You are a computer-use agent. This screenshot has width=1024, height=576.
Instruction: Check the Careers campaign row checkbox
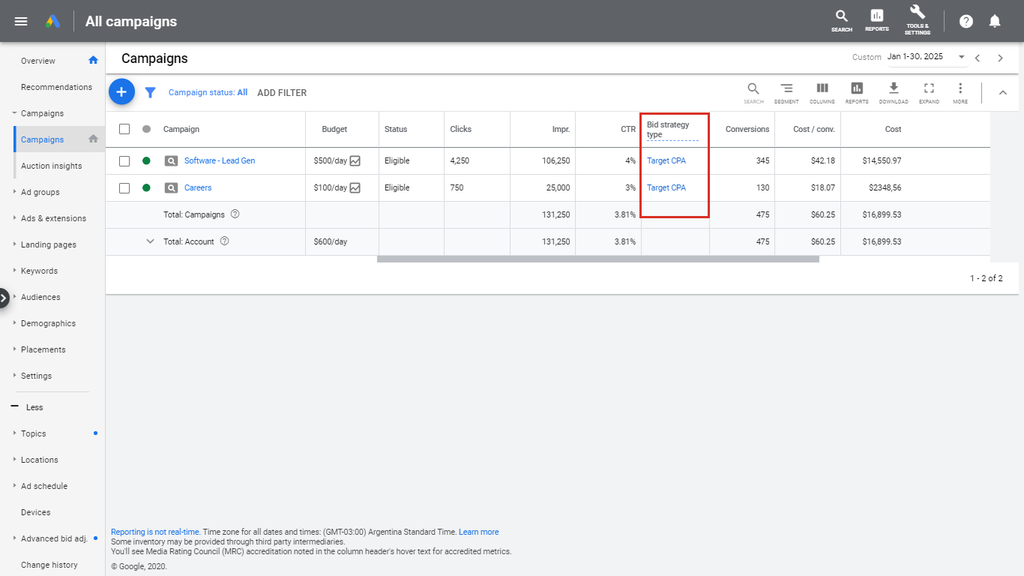[124, 188]
